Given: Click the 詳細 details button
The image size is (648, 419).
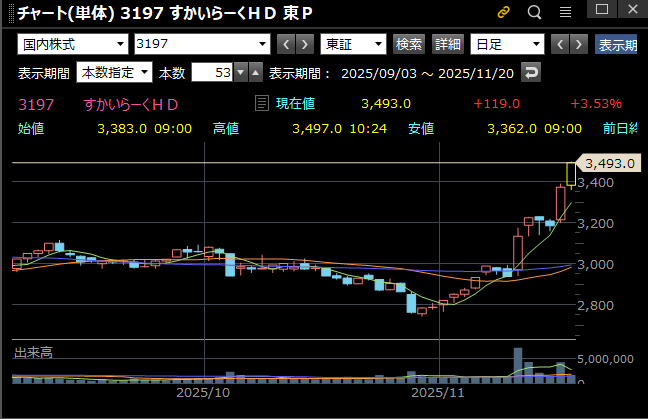Looking at the screenshot, I should (x=448, y=45).
